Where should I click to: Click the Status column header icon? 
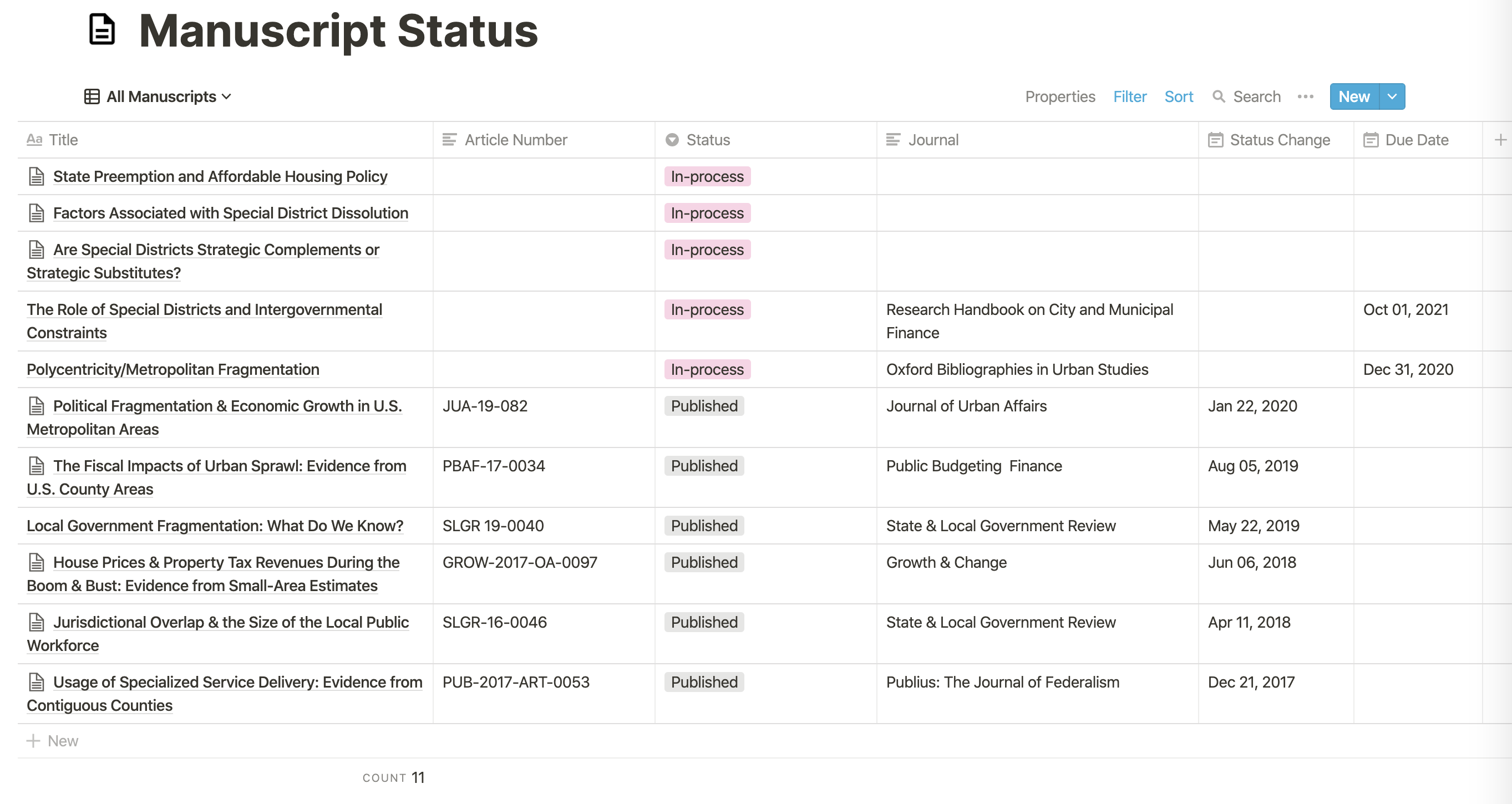pyautogui.click(x=672, y=140)
